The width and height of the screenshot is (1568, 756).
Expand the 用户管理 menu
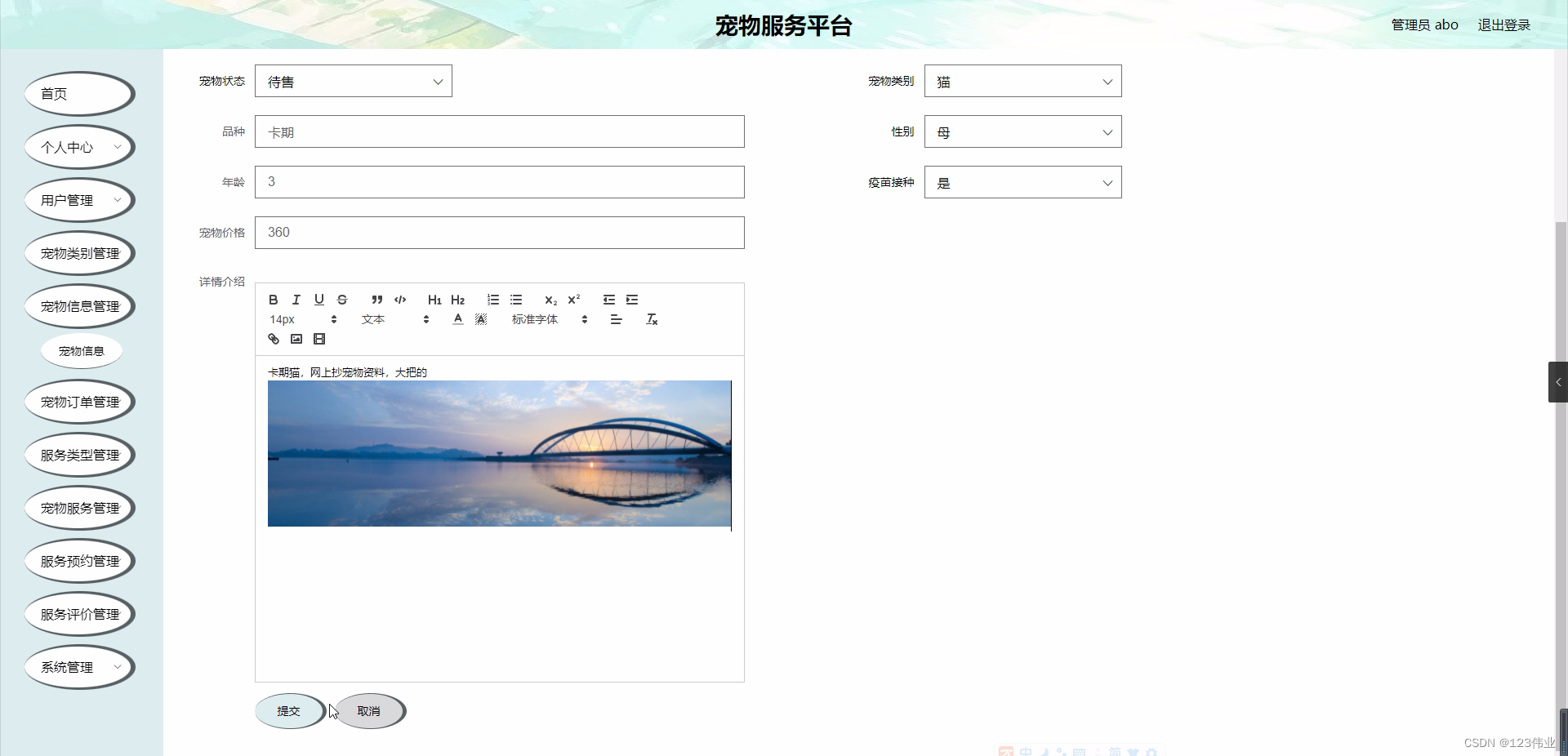(79, 200)
